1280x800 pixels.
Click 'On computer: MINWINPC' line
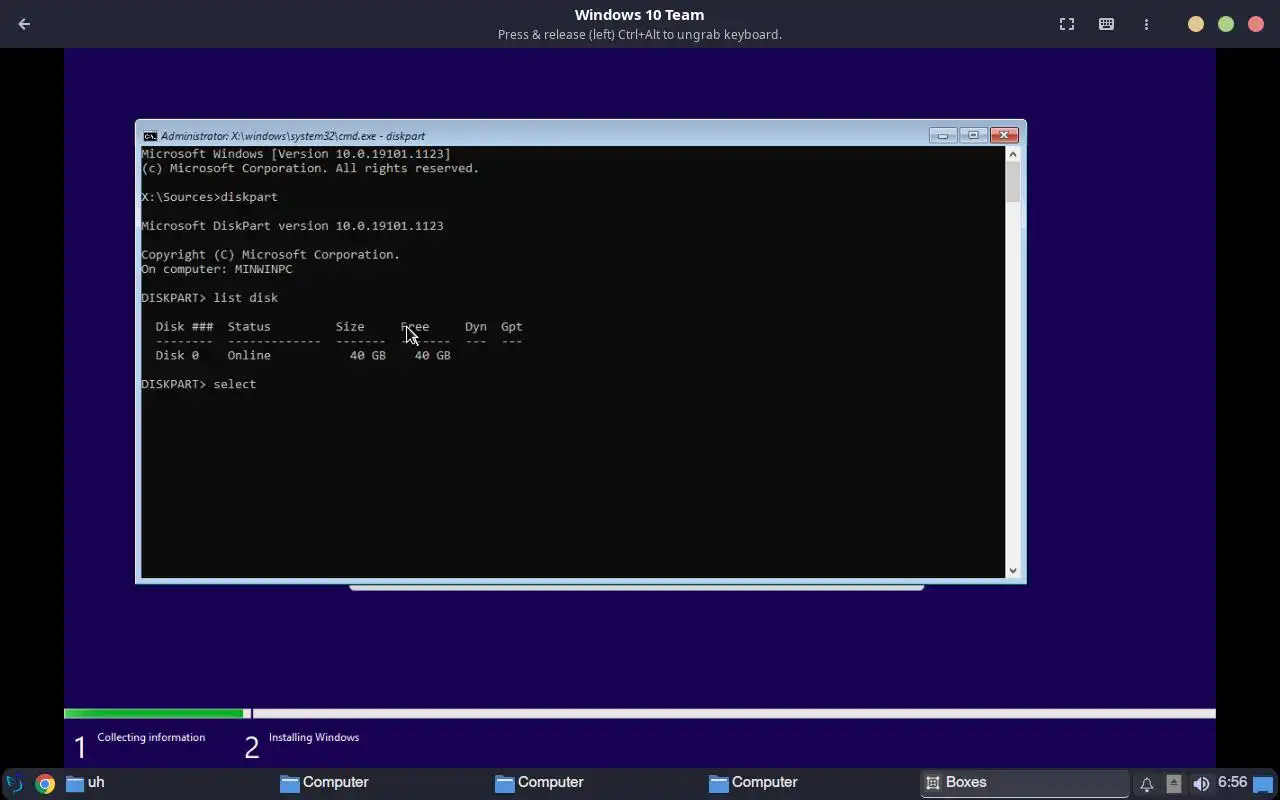[x=217, y=269]
